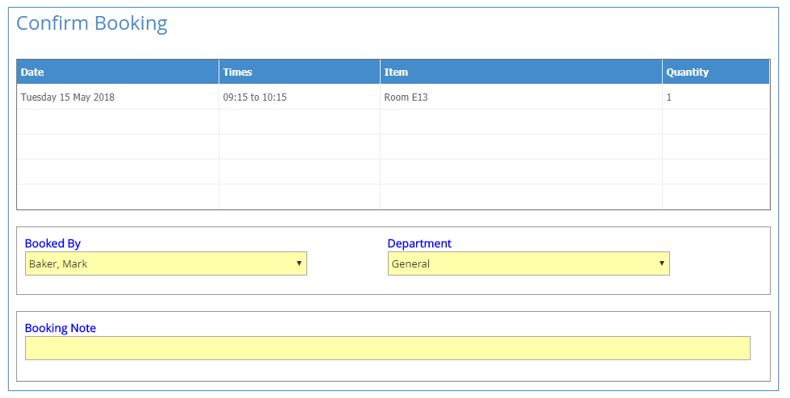Click the Confirm Booking heading
This screenshot has height=398, width=790.
point(92,24)
